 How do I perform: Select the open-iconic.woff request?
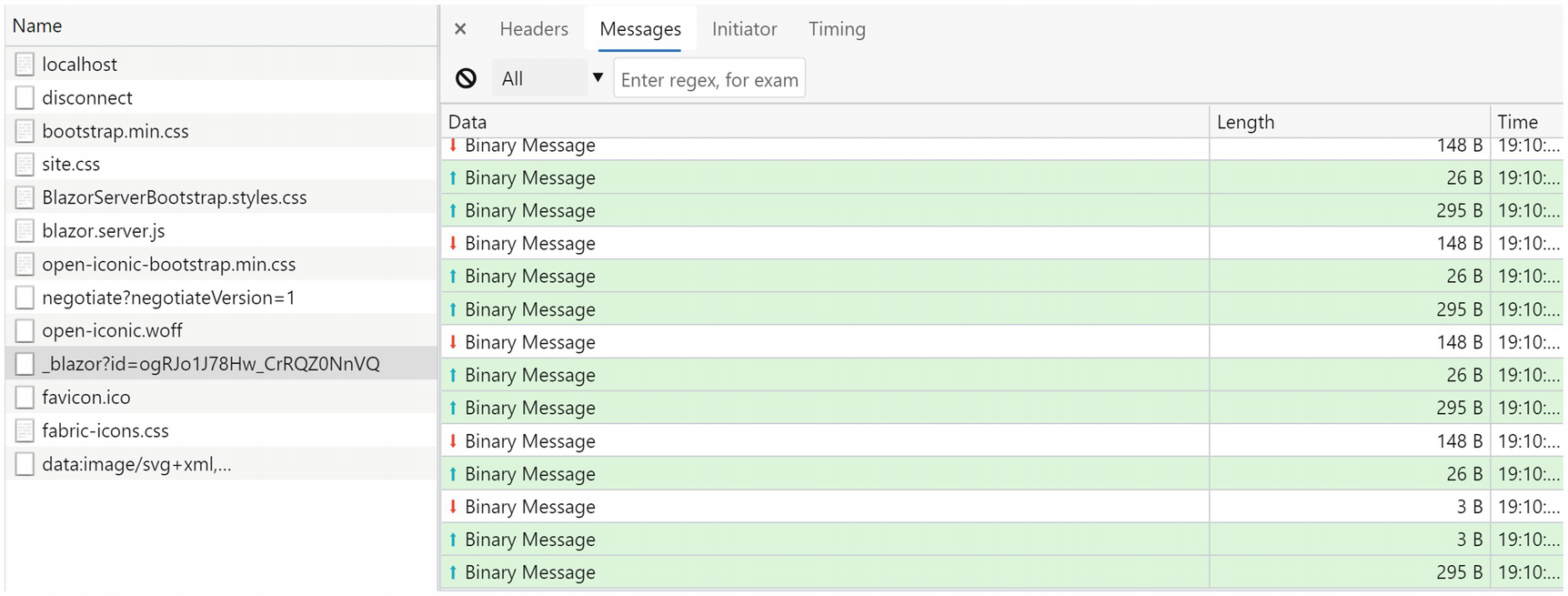point(112,330)
